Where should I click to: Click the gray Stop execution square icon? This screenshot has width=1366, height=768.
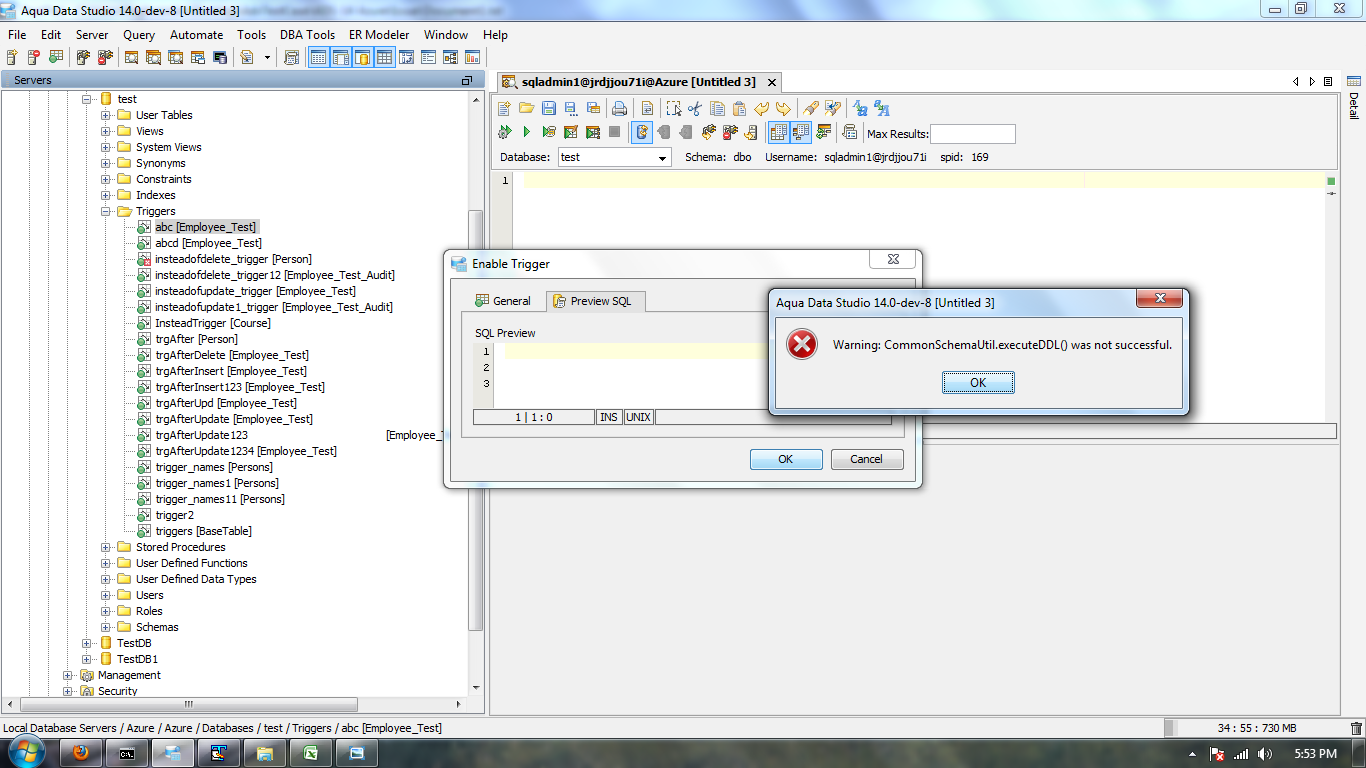click(x=614, y=132)
